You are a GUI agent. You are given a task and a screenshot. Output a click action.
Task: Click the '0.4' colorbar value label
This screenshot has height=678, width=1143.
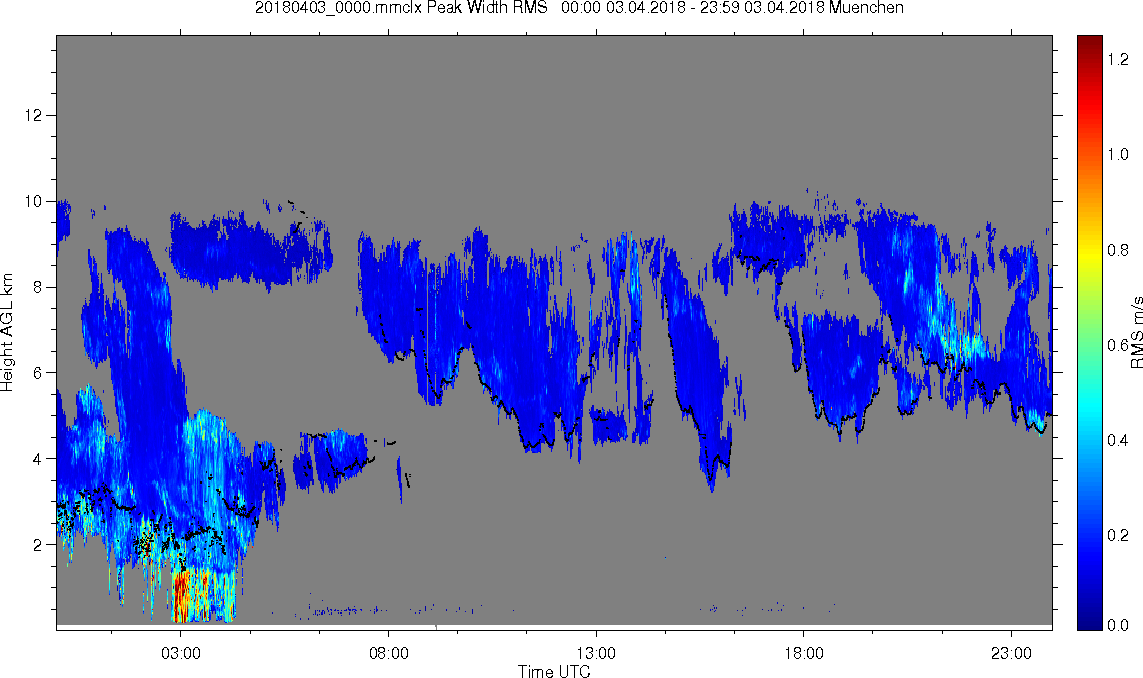(x=1117, y=440)
